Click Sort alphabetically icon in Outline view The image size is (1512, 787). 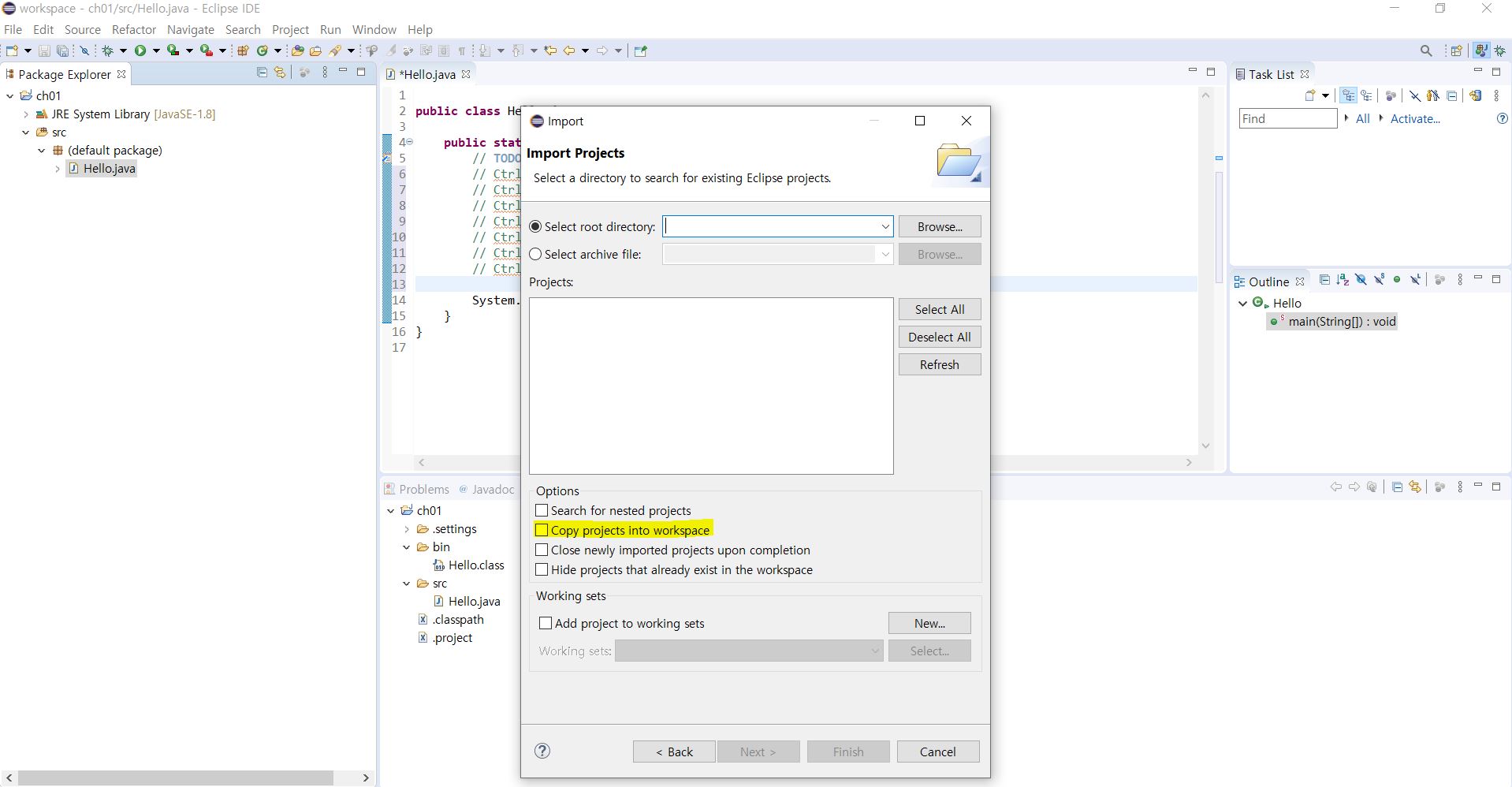tap(1343, 280)
